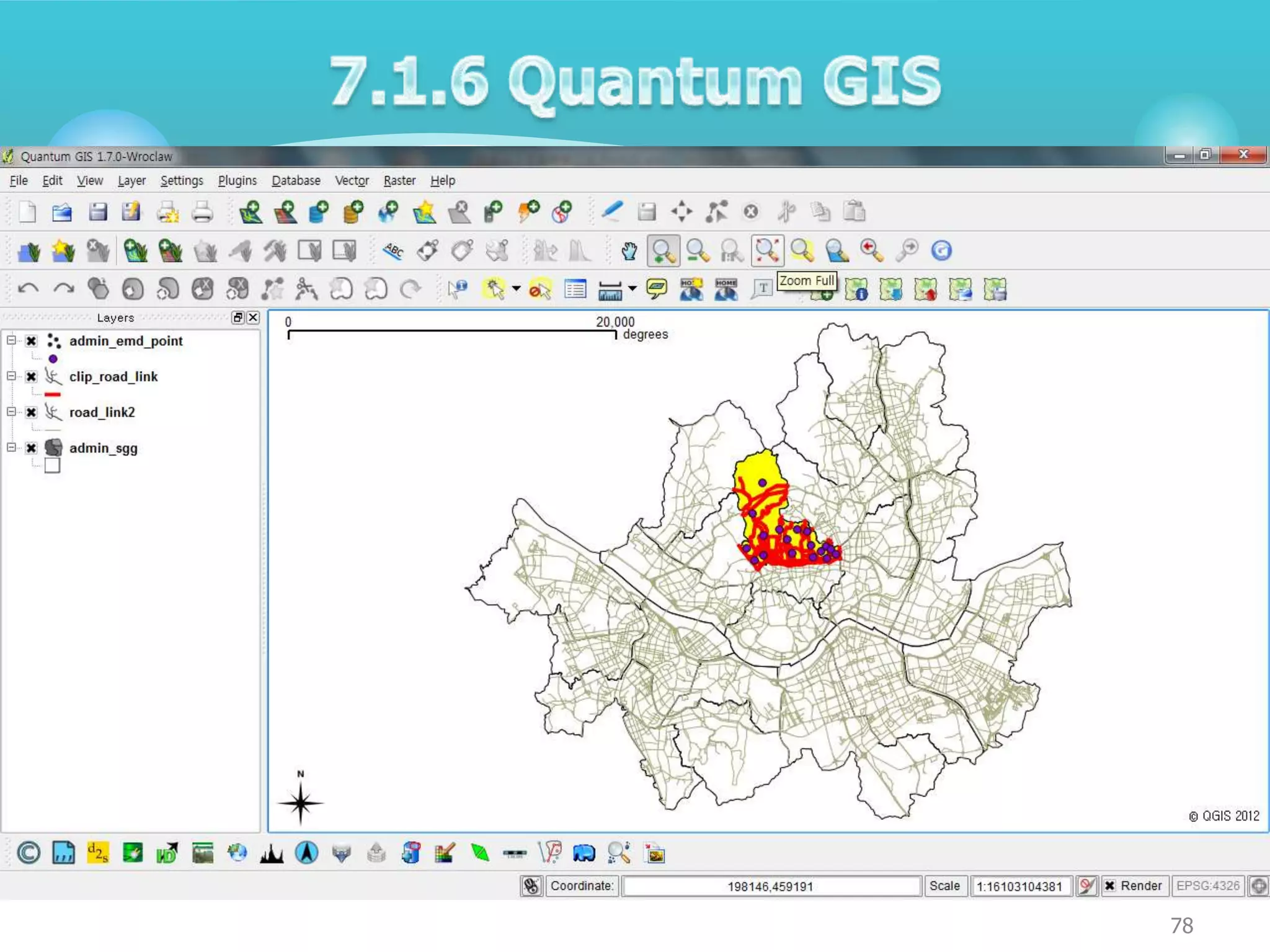1270x952 pixels.
Task: Click the North Arrow plugin icon
Action: pyautogui.click(x=306, y=853)
